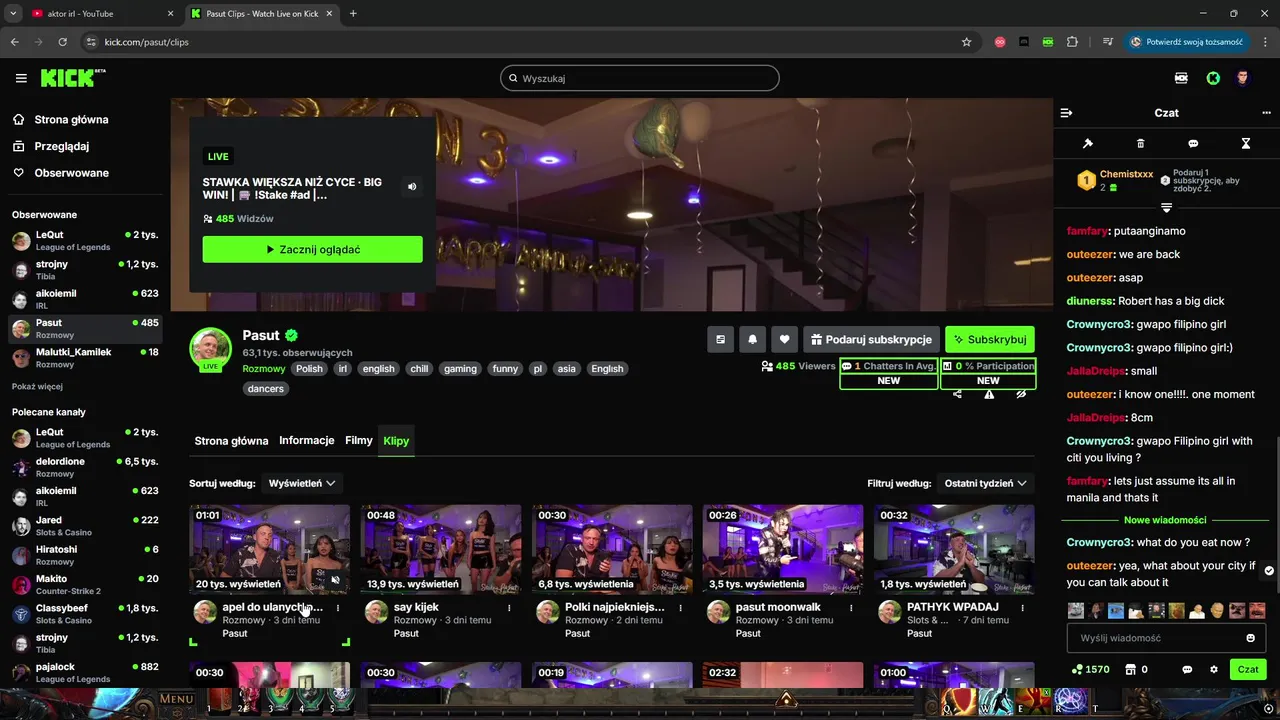Toggle the crossed-eye hide stats icon
This screenshot has height=720, width=1280.
1021,395
